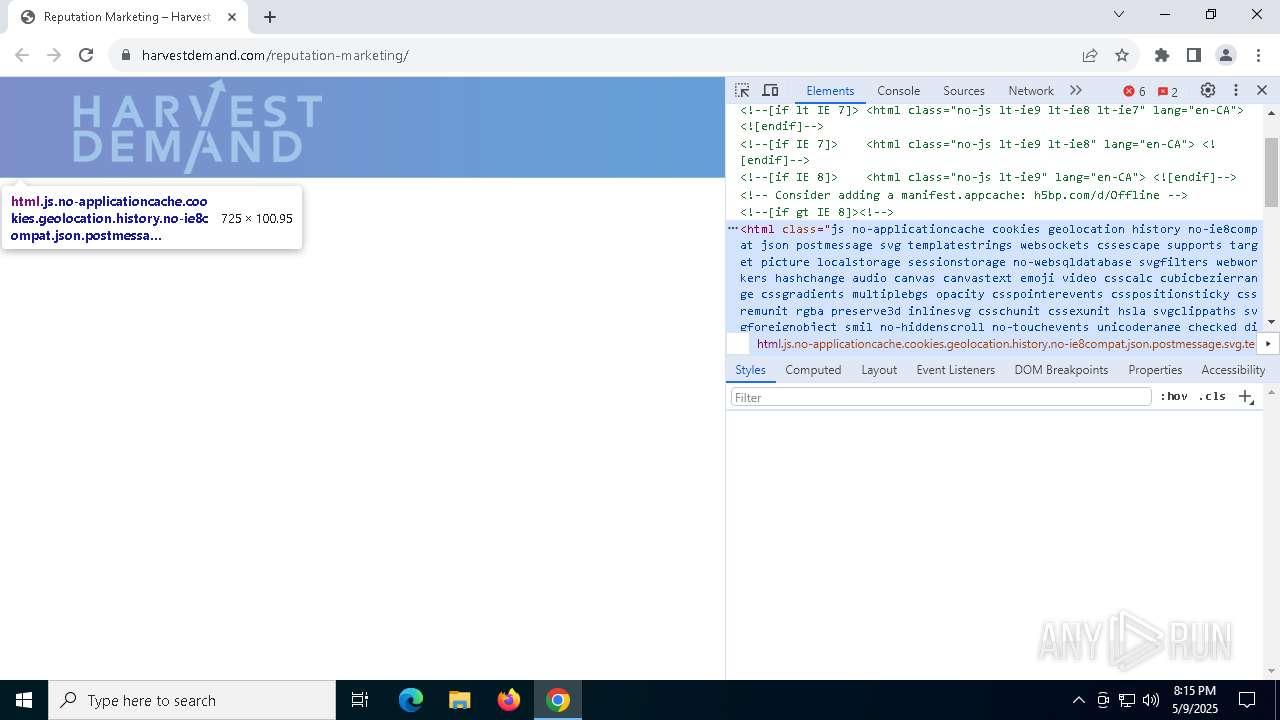This screenshot has width=1280, height=720.
Task: Open the DOM Breakpoints pane
Action: click(x=1061, y=370)
